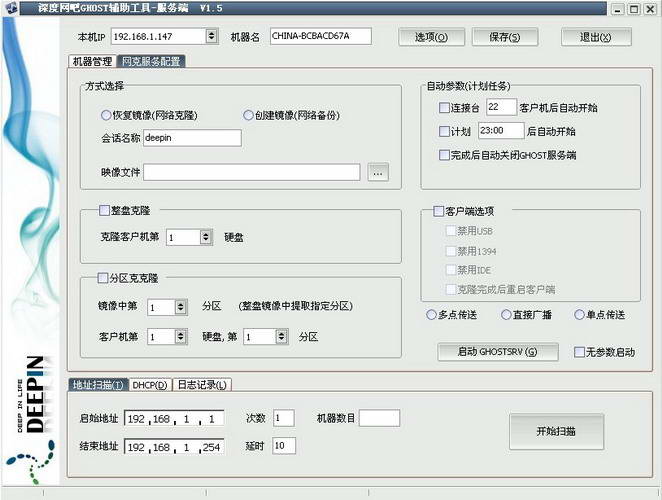Click the 映像文件 path input field
The width and height of the screenshot is (662, 500).
pyautogui.click(x=252, y=172)
